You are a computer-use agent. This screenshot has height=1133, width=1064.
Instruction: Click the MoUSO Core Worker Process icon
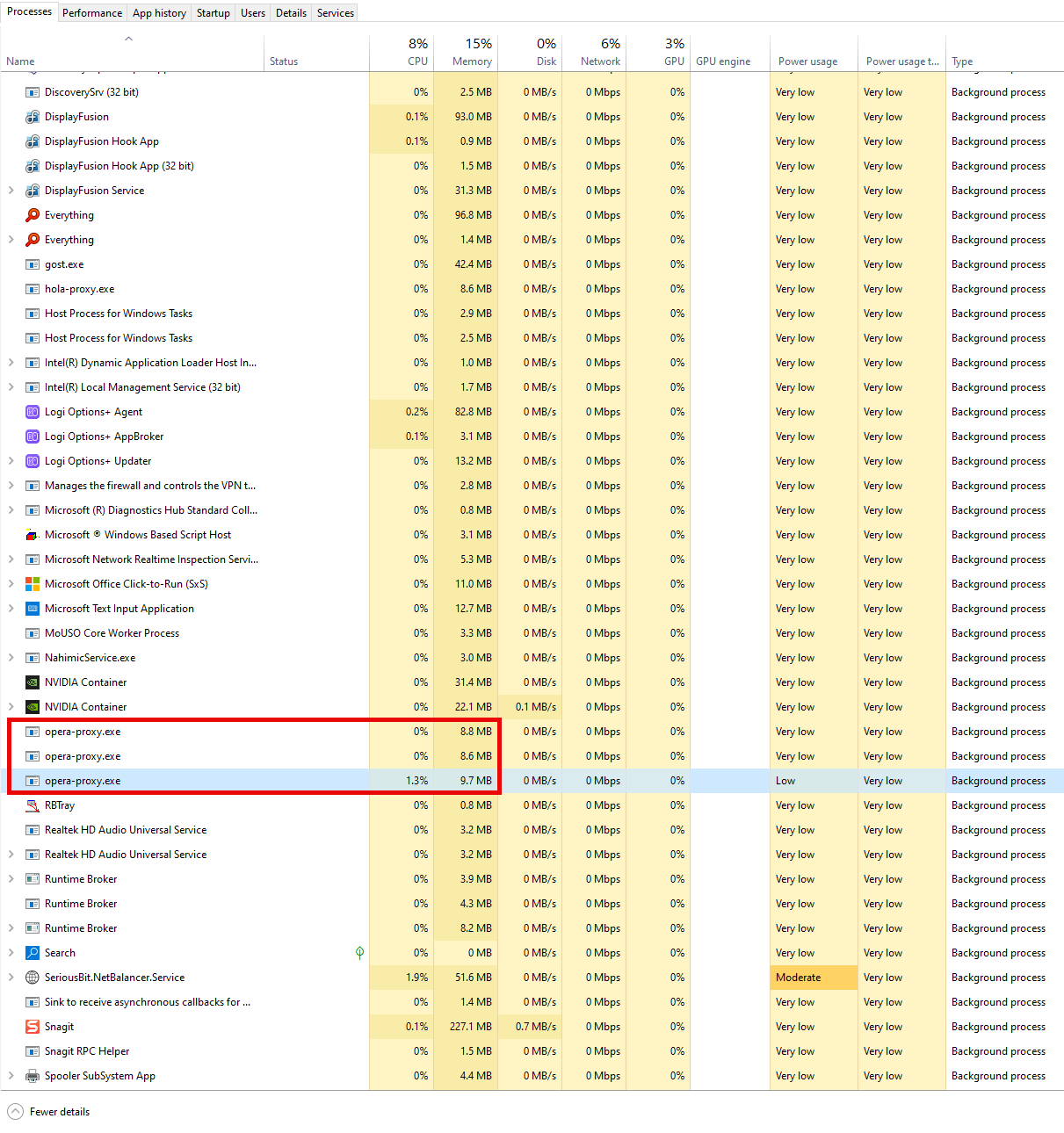coord(33,633)
